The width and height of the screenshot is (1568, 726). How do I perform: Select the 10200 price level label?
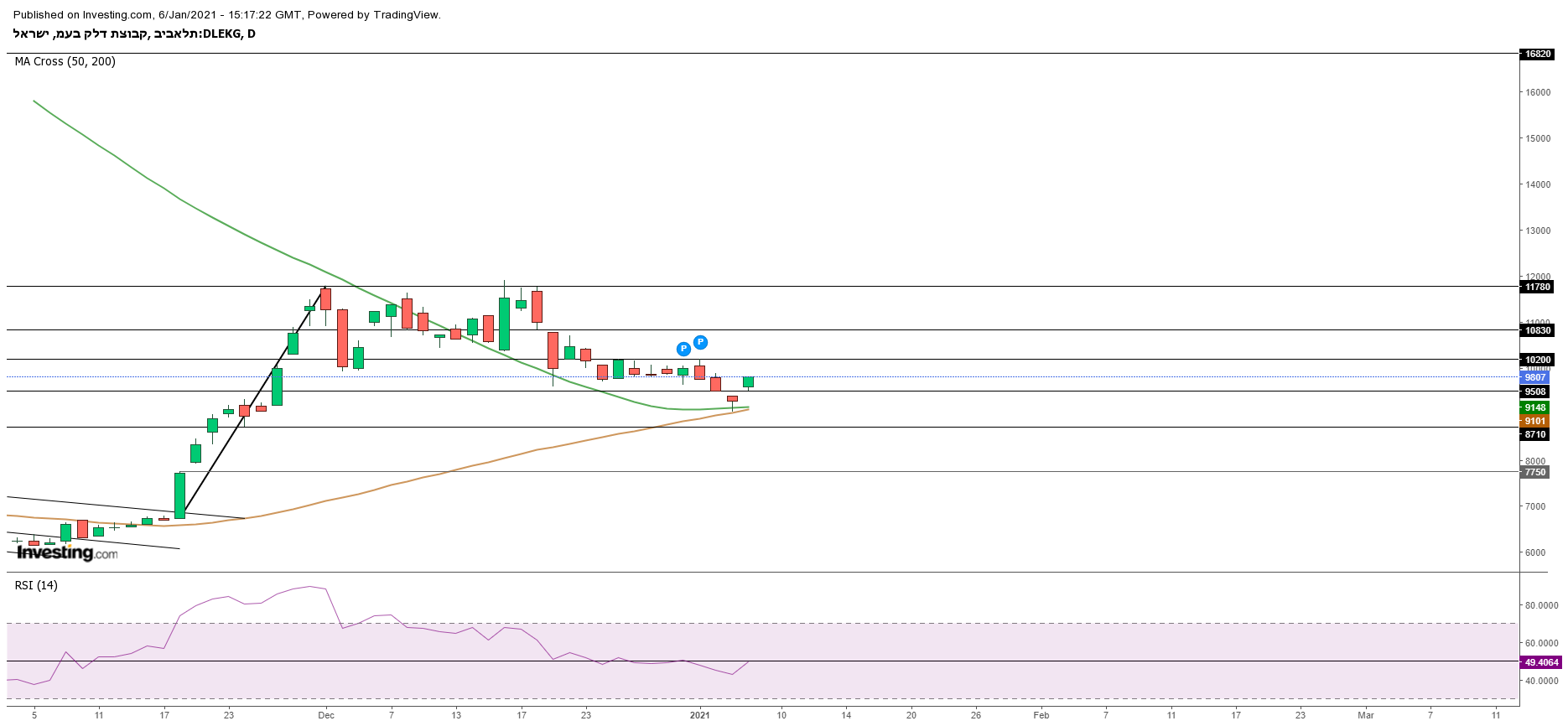pos(1537,360)
